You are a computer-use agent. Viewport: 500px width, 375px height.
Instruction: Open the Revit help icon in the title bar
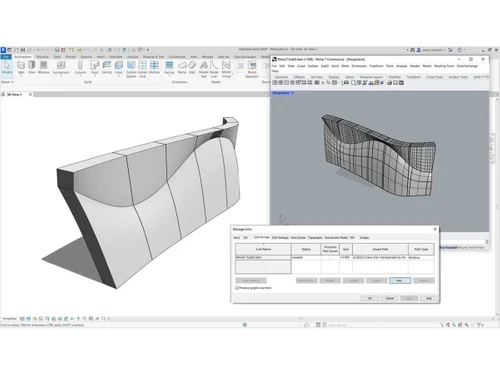pos(459,50)
